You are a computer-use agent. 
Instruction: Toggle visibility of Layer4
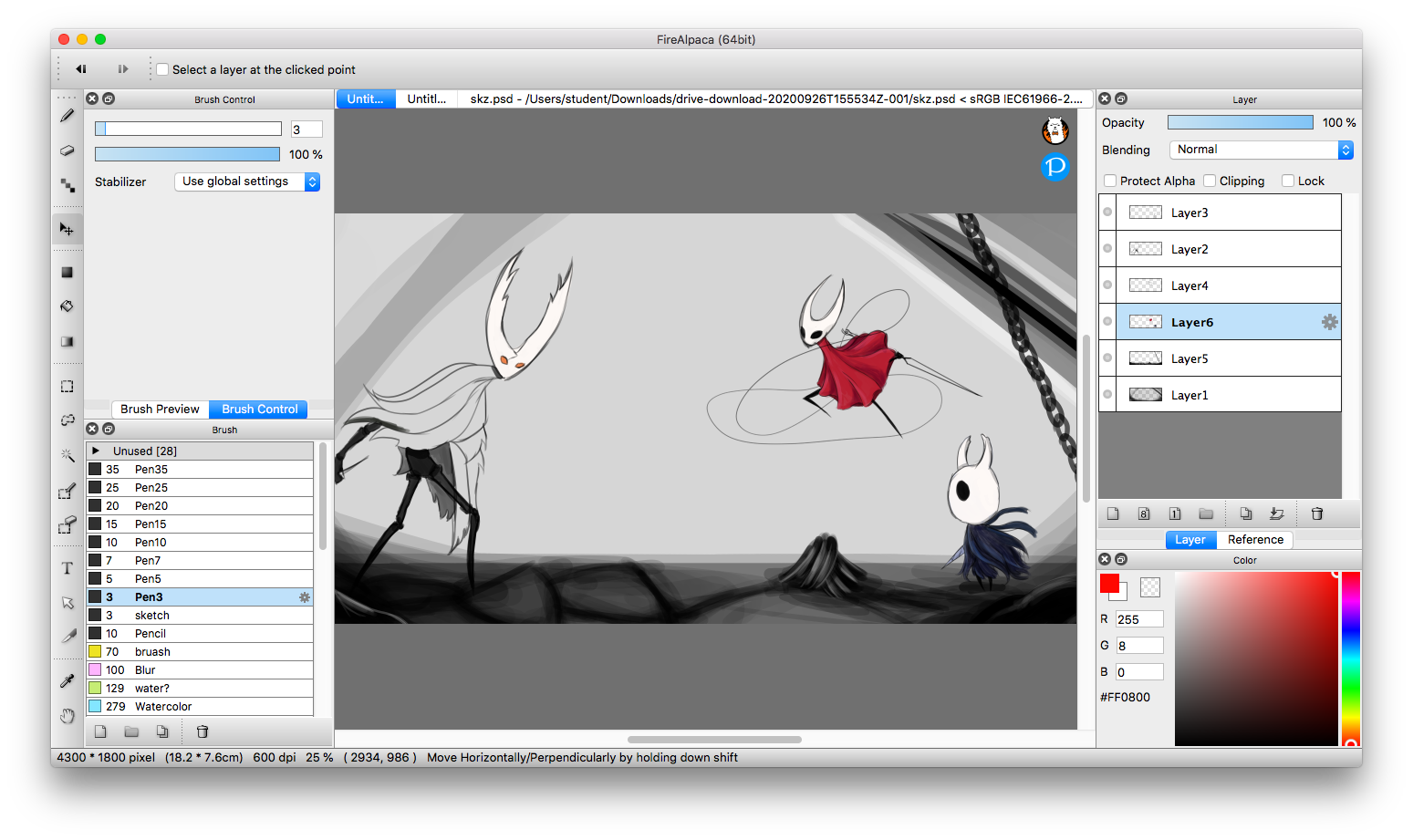[x=1107, y=285]
